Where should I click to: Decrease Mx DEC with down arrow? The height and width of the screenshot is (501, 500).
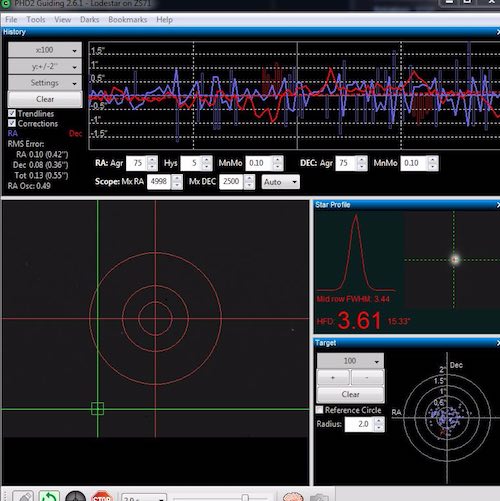(249, 186)
